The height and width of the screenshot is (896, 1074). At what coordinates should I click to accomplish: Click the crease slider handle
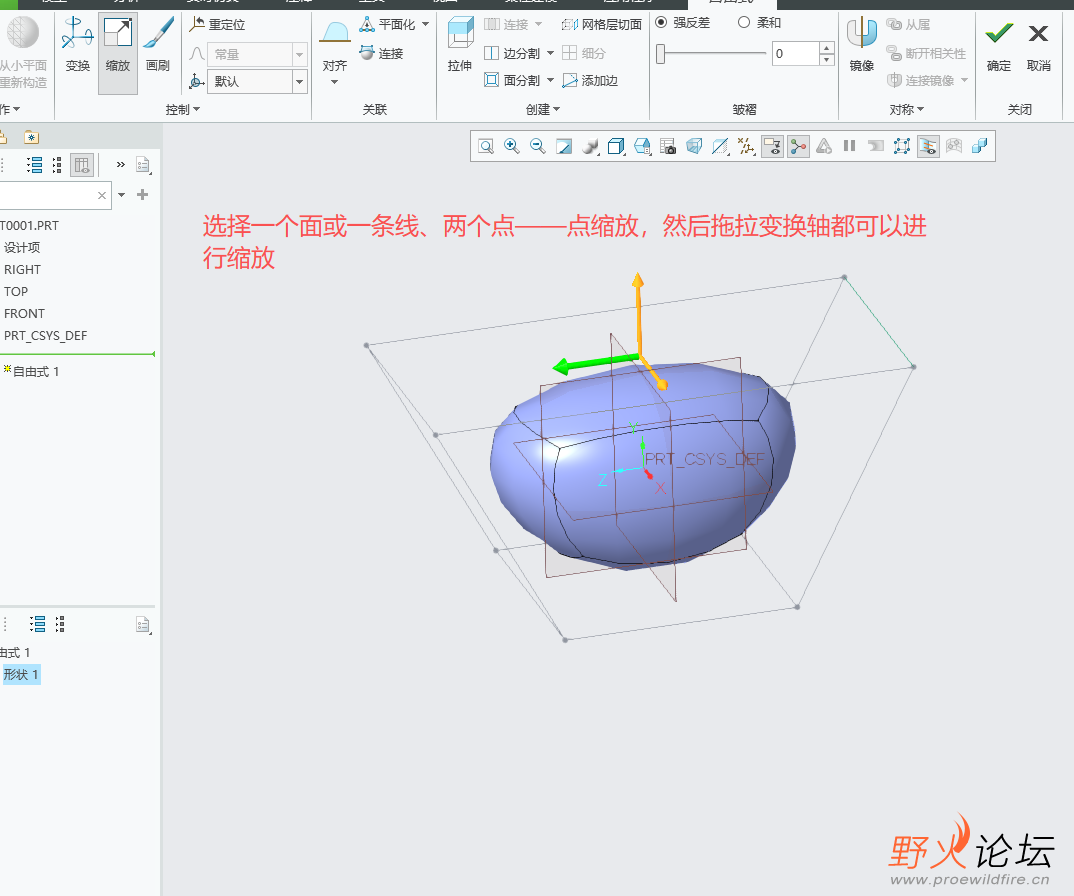(x=660, y=53)
